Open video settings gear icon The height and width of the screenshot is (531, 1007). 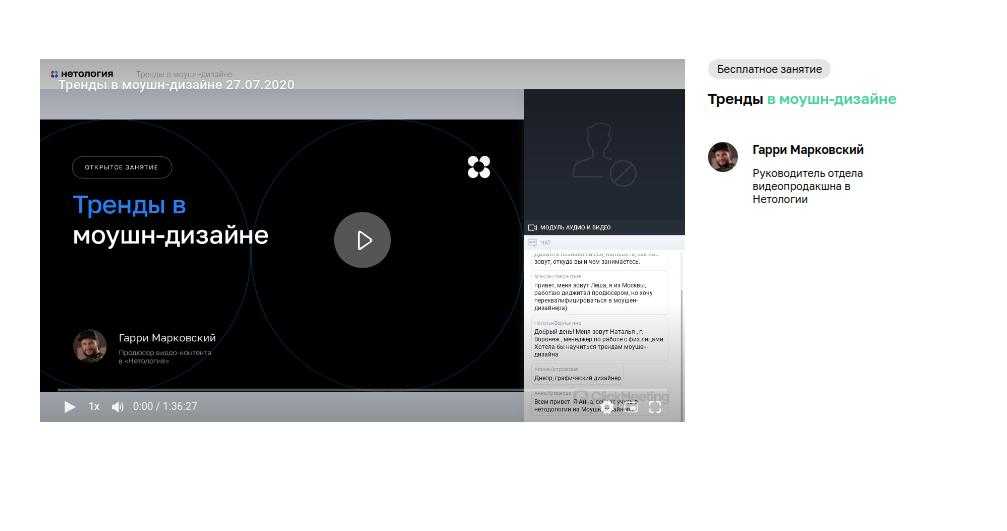coord(607,407)
